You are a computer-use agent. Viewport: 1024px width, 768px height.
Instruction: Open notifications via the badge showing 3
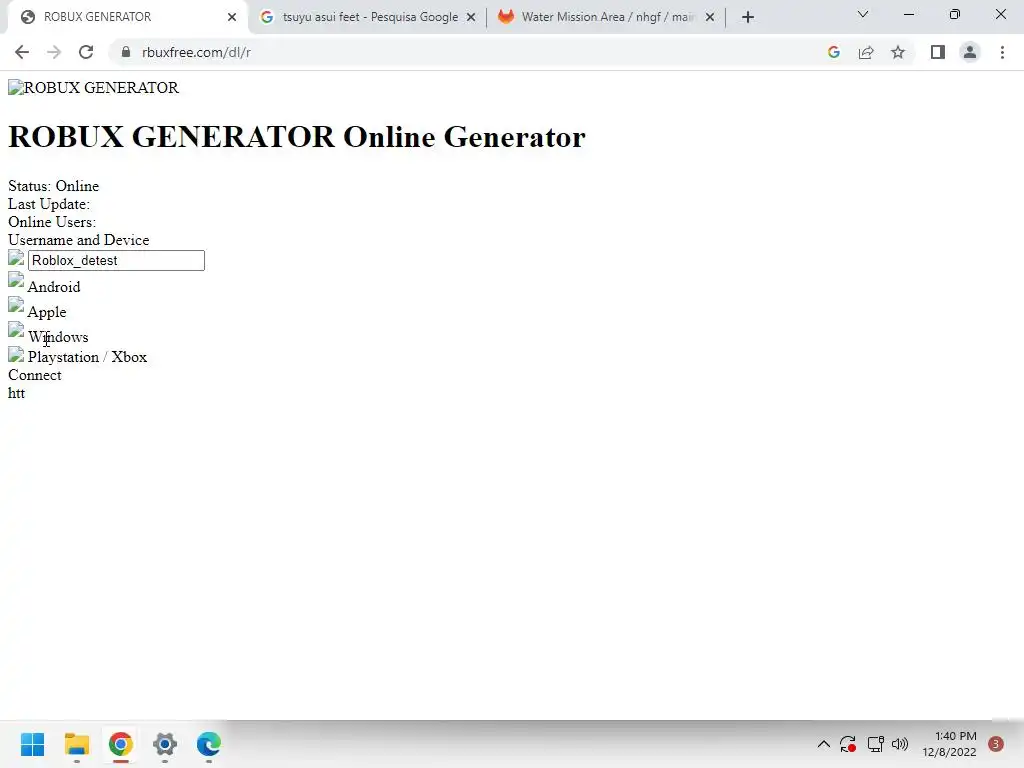point(996,744)
